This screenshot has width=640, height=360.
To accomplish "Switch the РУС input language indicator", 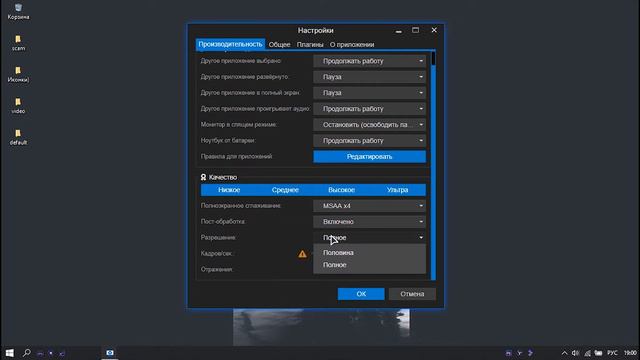I will 612,353.
